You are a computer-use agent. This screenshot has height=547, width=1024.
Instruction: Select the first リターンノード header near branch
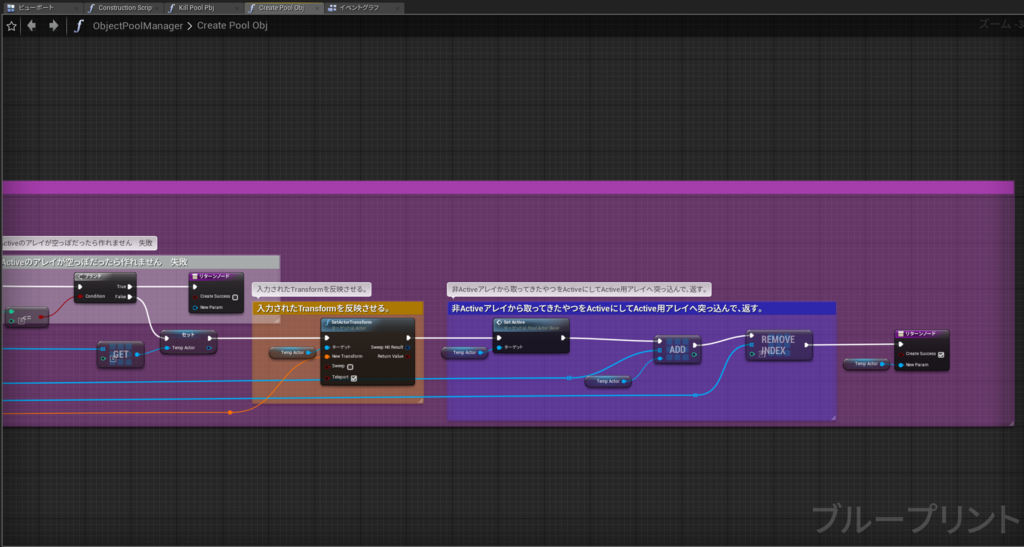click(x=216, y=277)
